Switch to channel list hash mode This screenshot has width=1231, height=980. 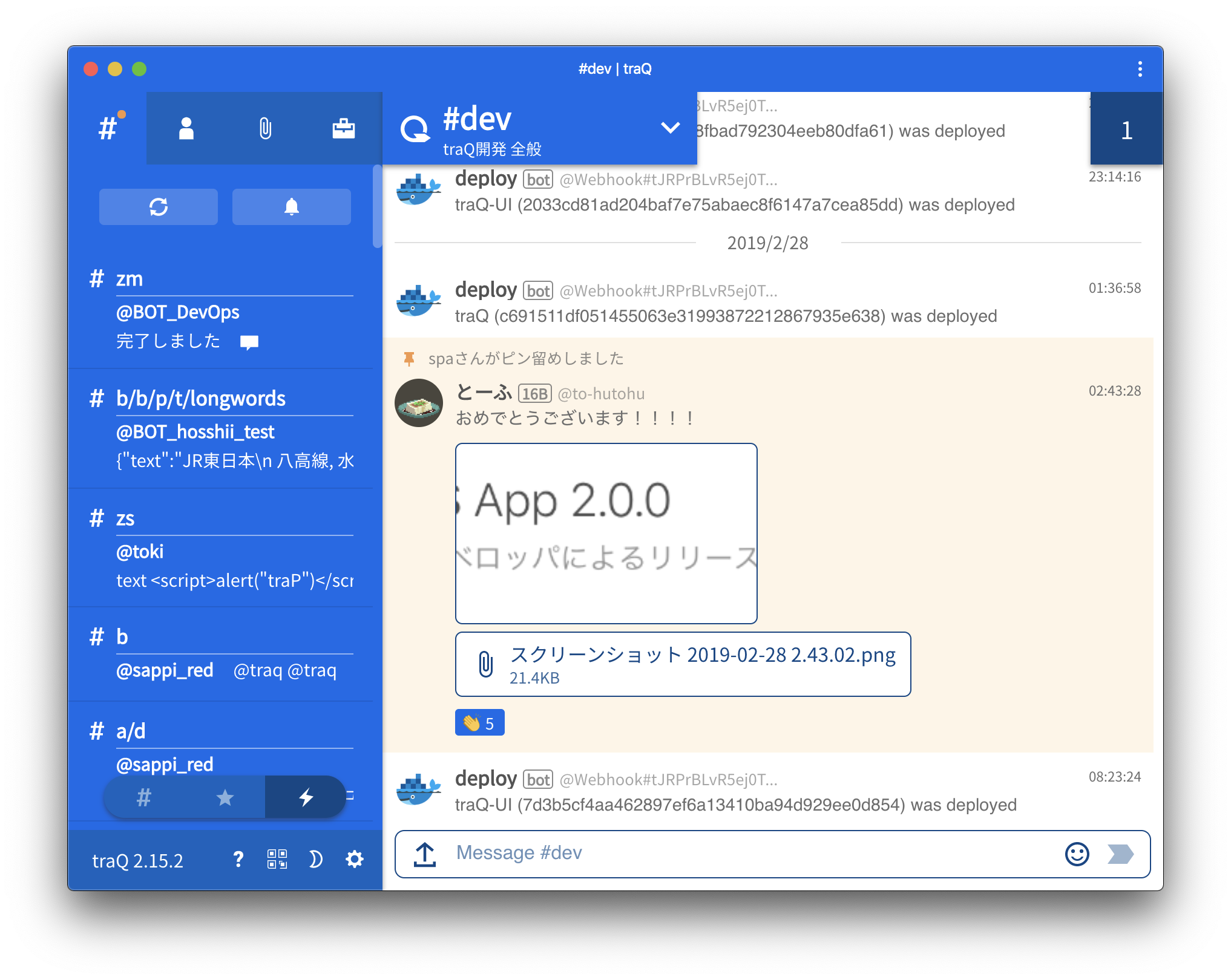pyautogui.click(x=143, y=797)
